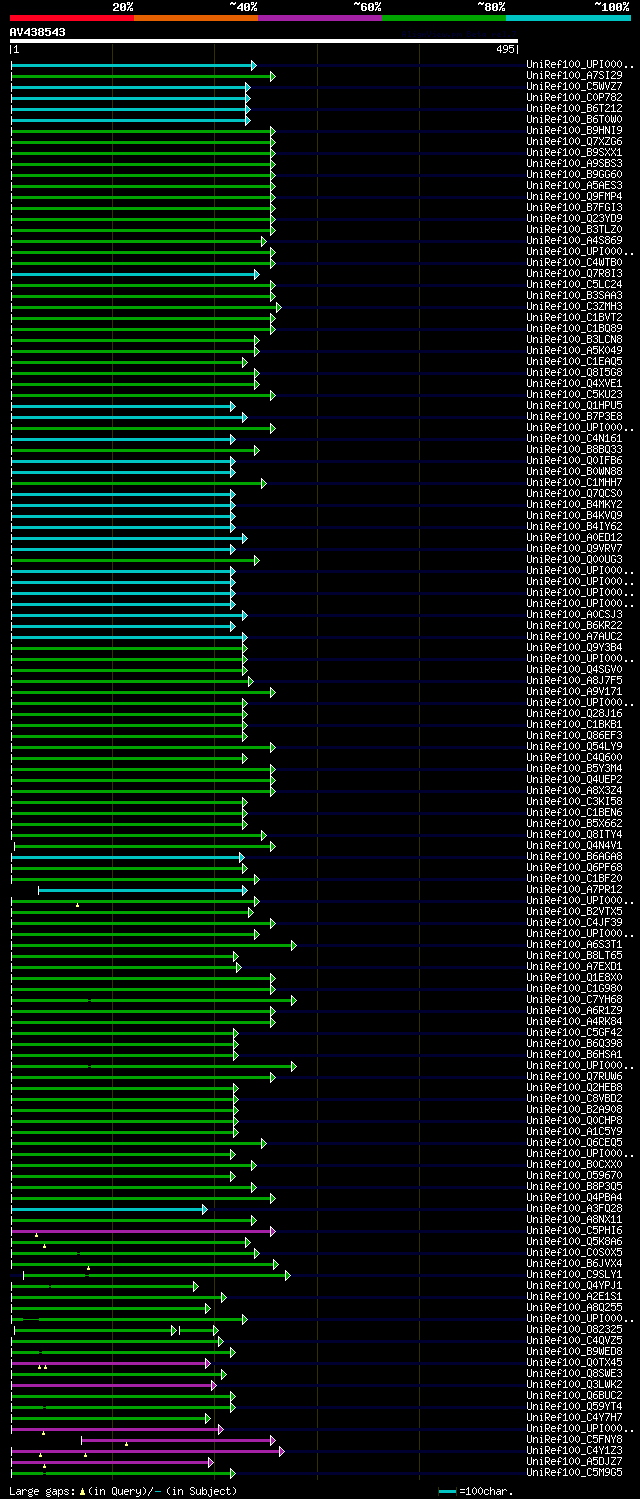Image resolution: width=640 pixels, height=1499 pixels.
Task: Select the UniRef100_Q7R8I3 label
Action: click(x=574, y=273)
